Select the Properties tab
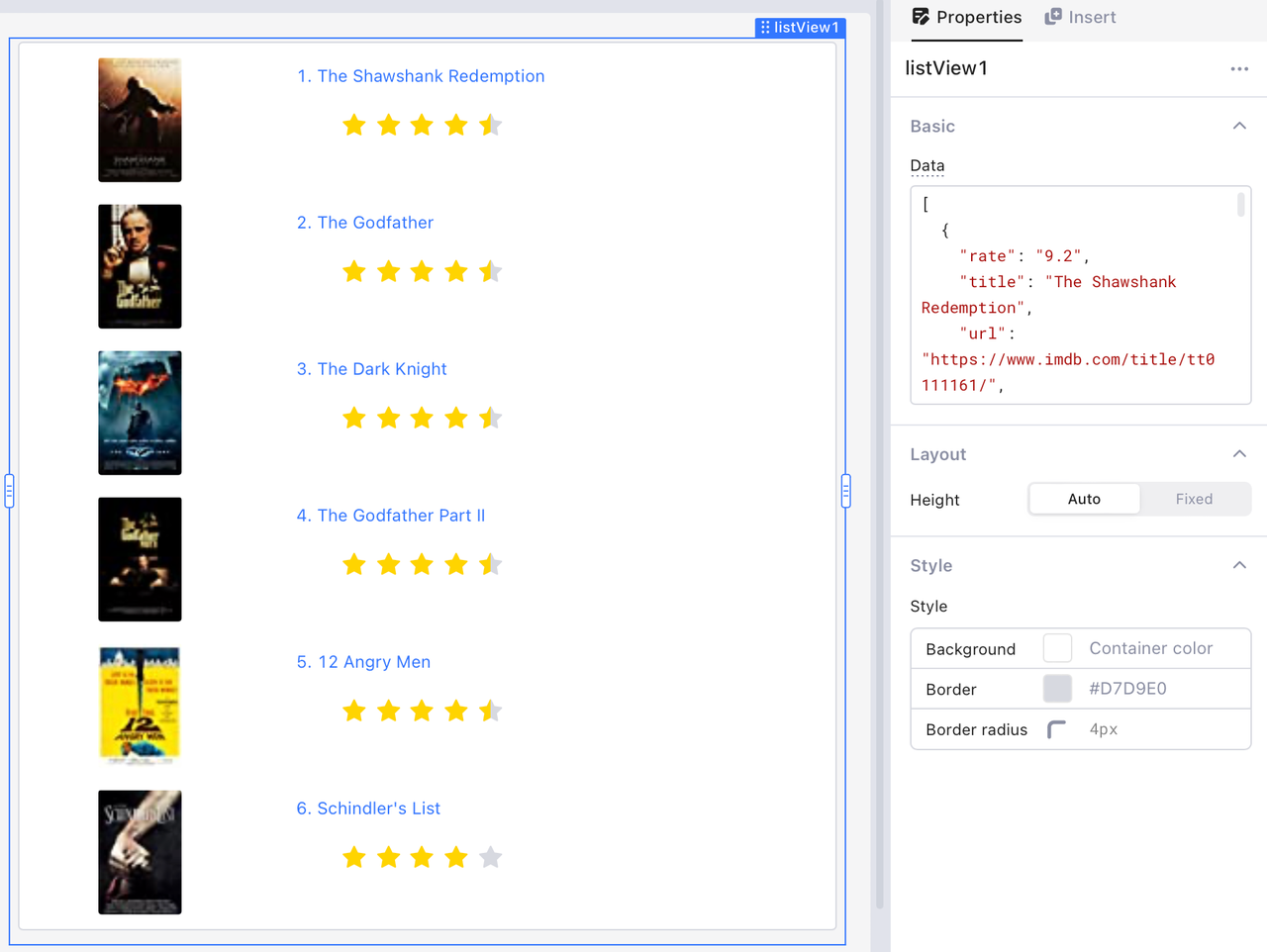Image resolution: width=1267 pixels, height=952 pixels. coord(966,18)
